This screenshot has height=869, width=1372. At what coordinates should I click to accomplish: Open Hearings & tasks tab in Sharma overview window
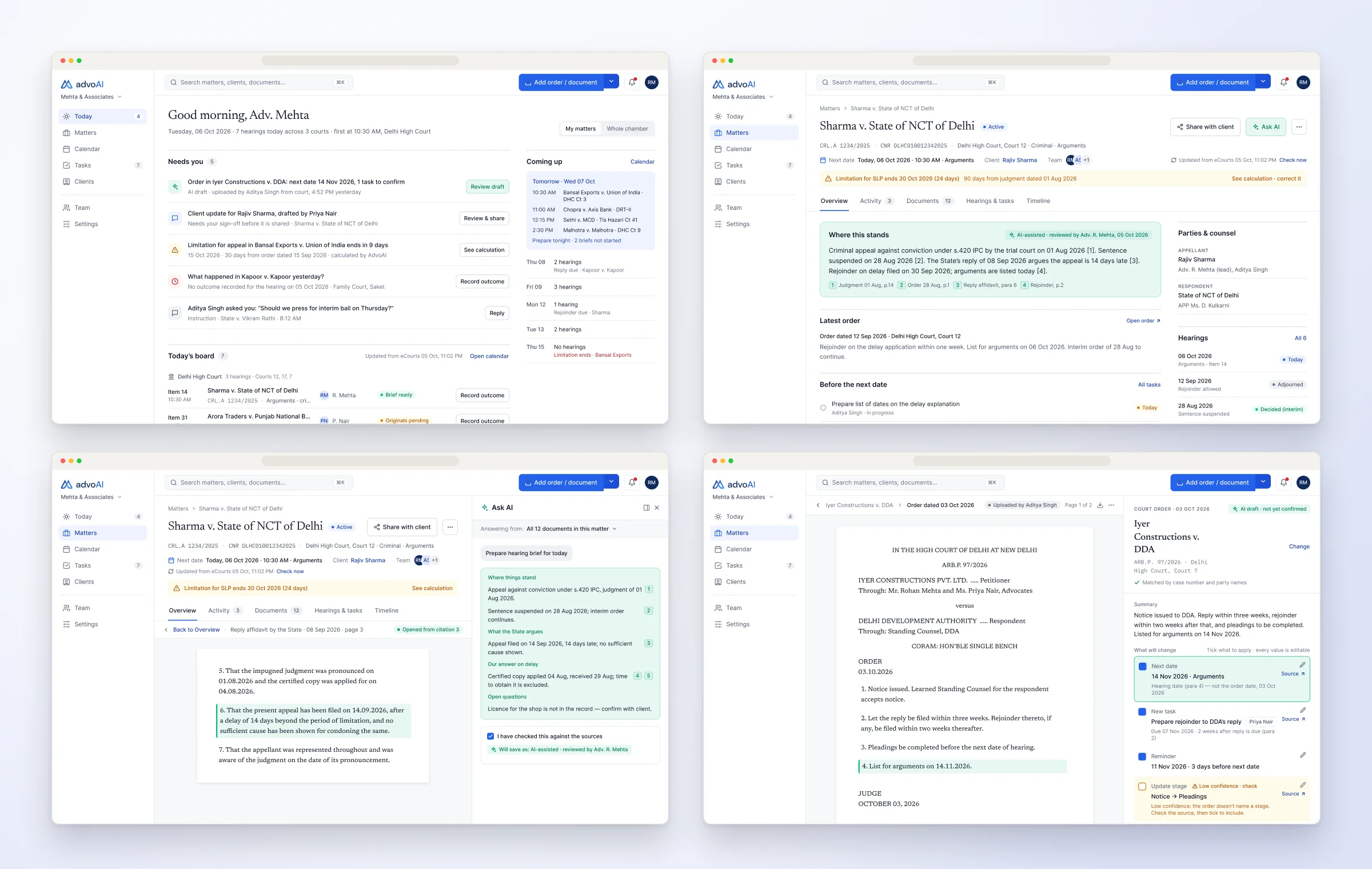coord(990,201)
